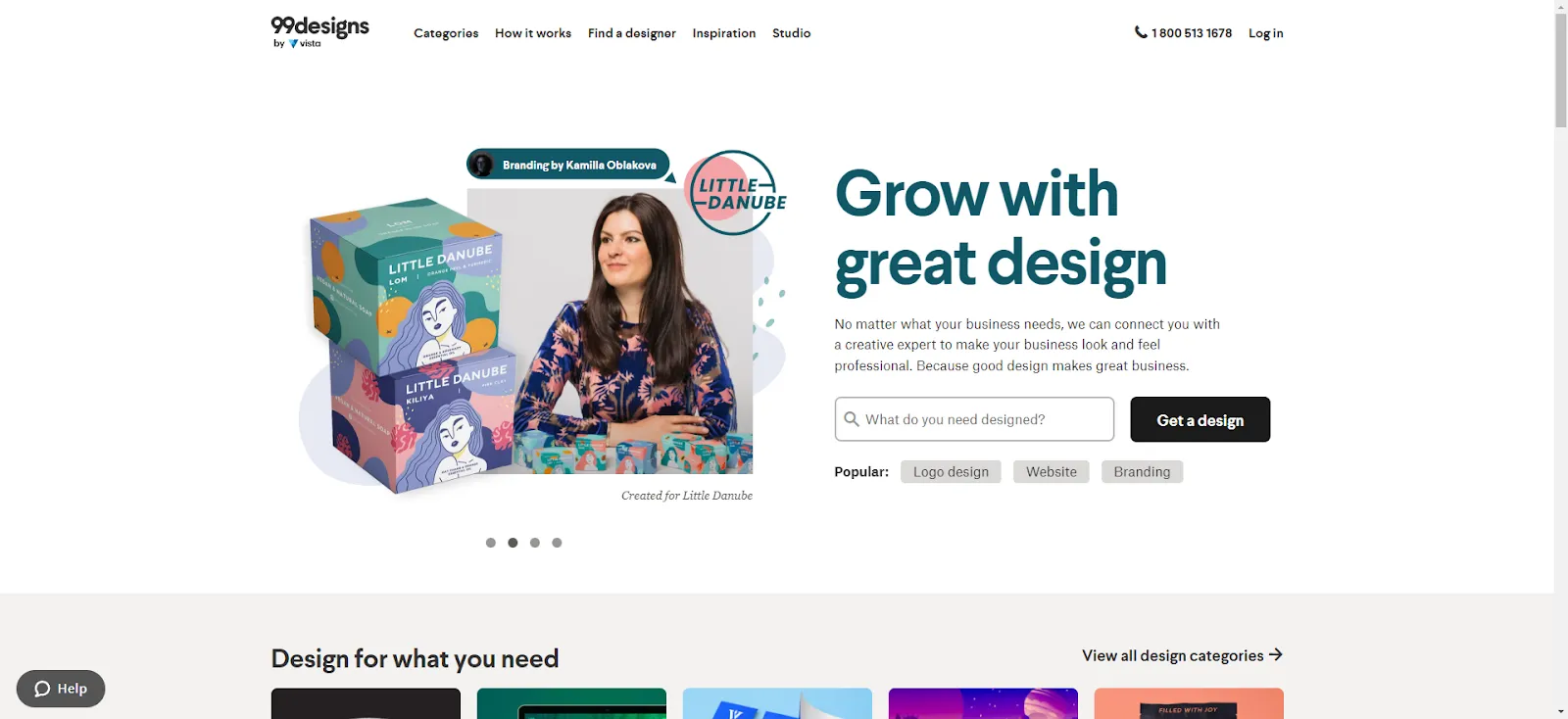This screenshot has width=1568, height=719.
Task: Click the Little Danube circular logo
Action: 736,193
